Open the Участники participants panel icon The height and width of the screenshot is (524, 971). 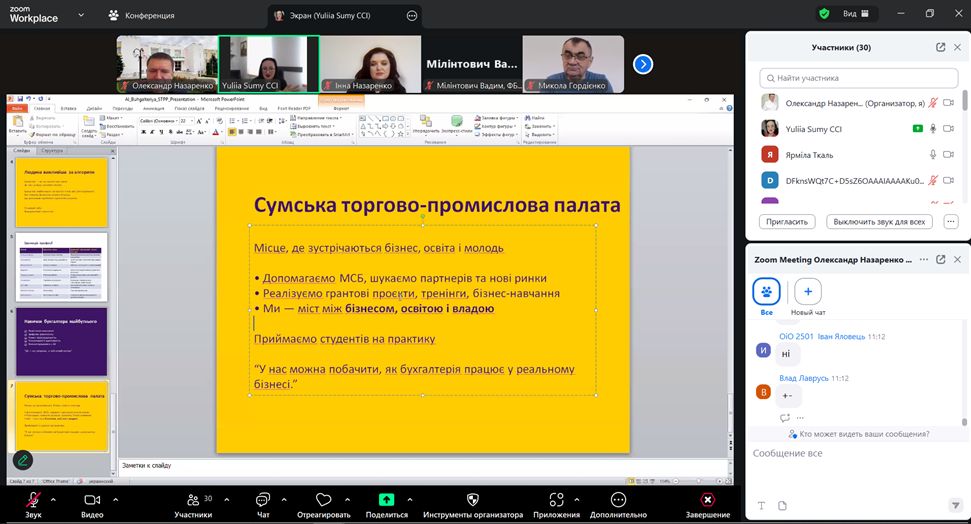(192, 499)
